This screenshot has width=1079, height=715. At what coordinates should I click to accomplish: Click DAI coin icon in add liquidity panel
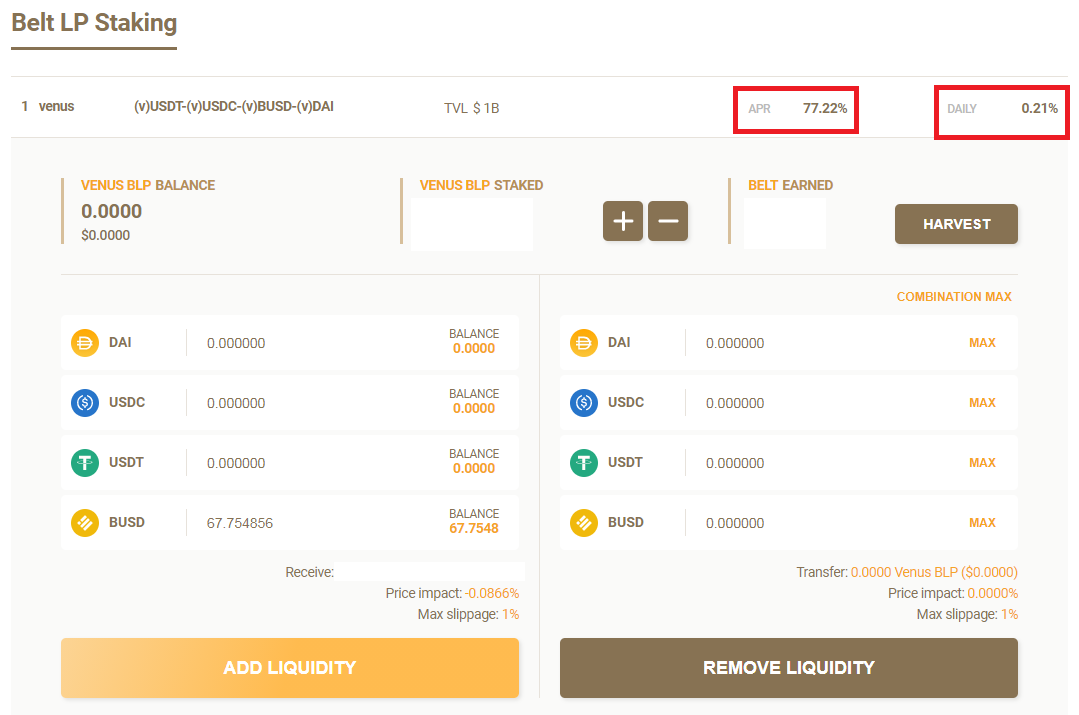pyautogui.click(x=85, y=343)
